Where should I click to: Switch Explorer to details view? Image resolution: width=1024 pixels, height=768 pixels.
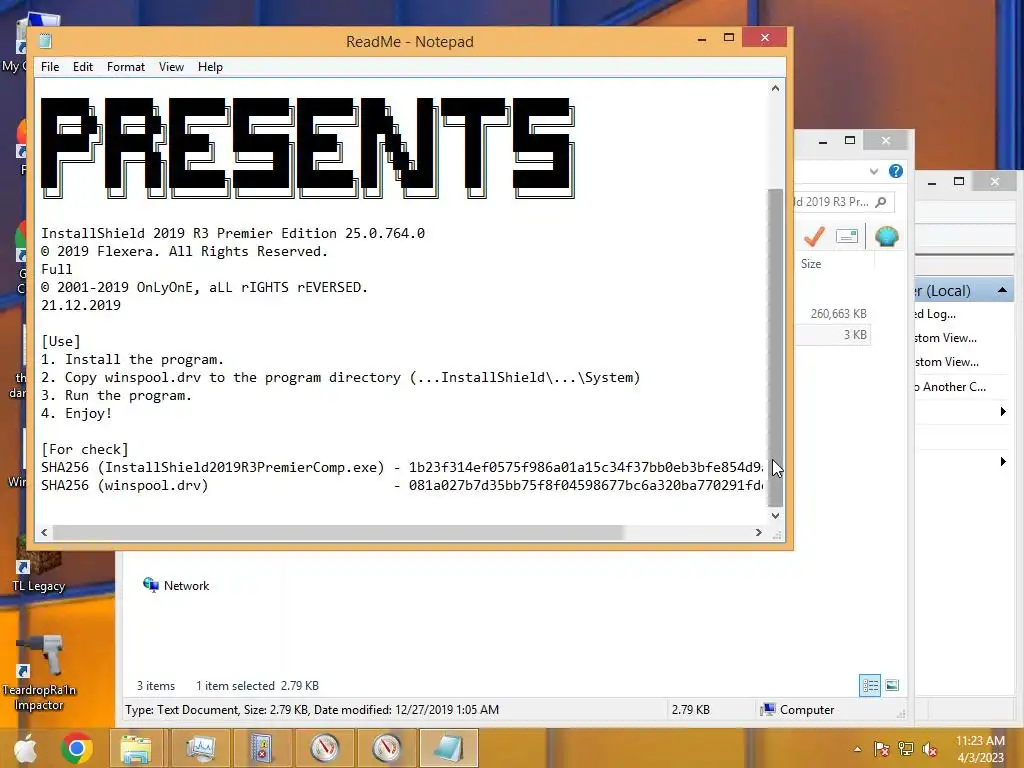point(870,686)
